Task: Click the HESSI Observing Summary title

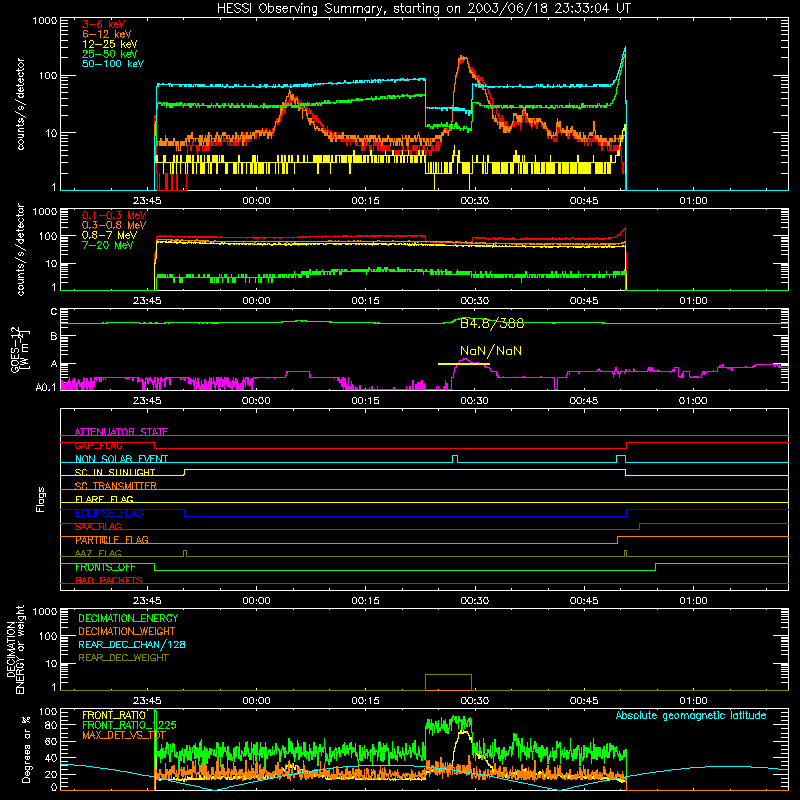Action: [x=423, y=8]
